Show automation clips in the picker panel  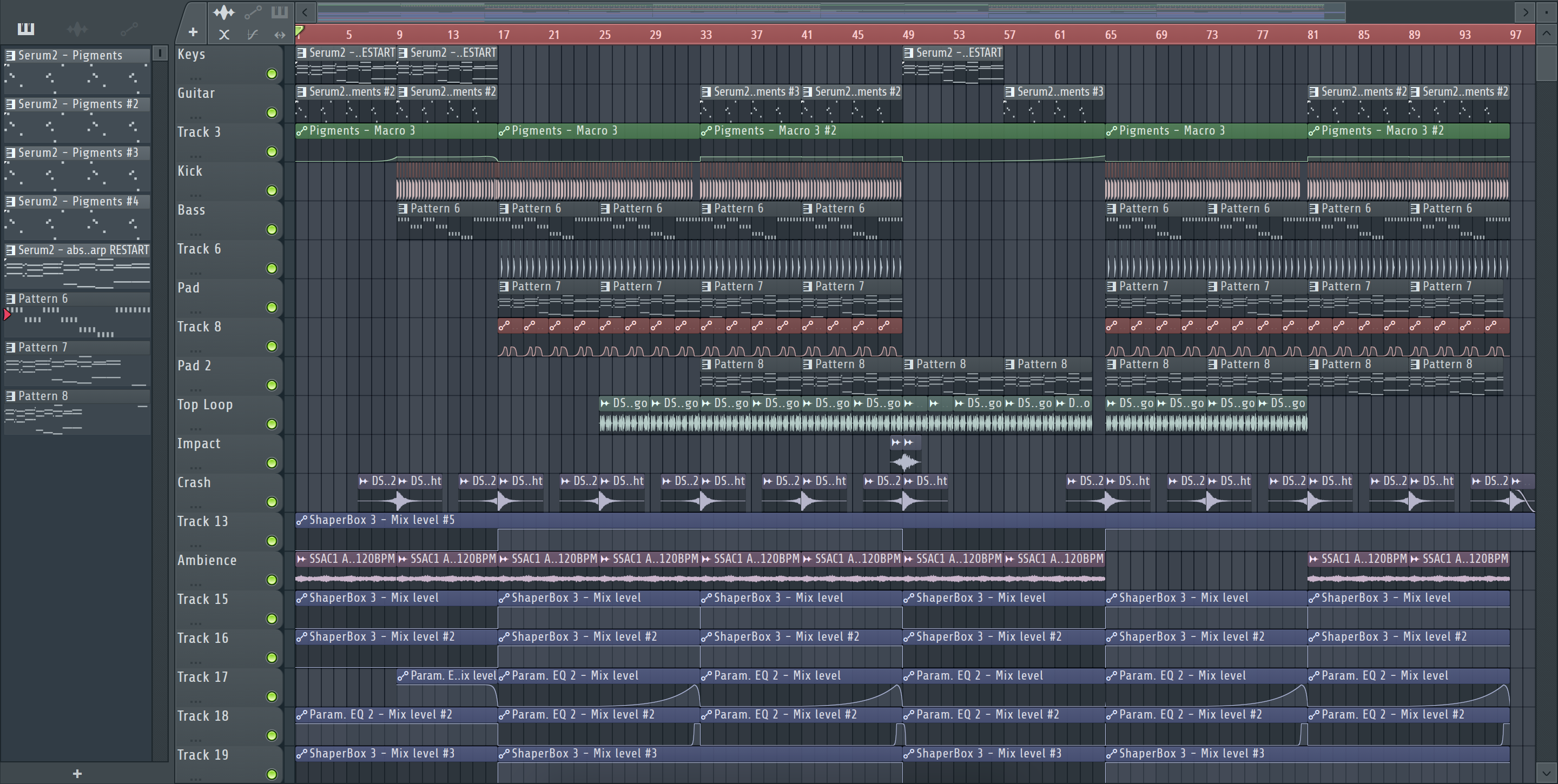(129, 29)
